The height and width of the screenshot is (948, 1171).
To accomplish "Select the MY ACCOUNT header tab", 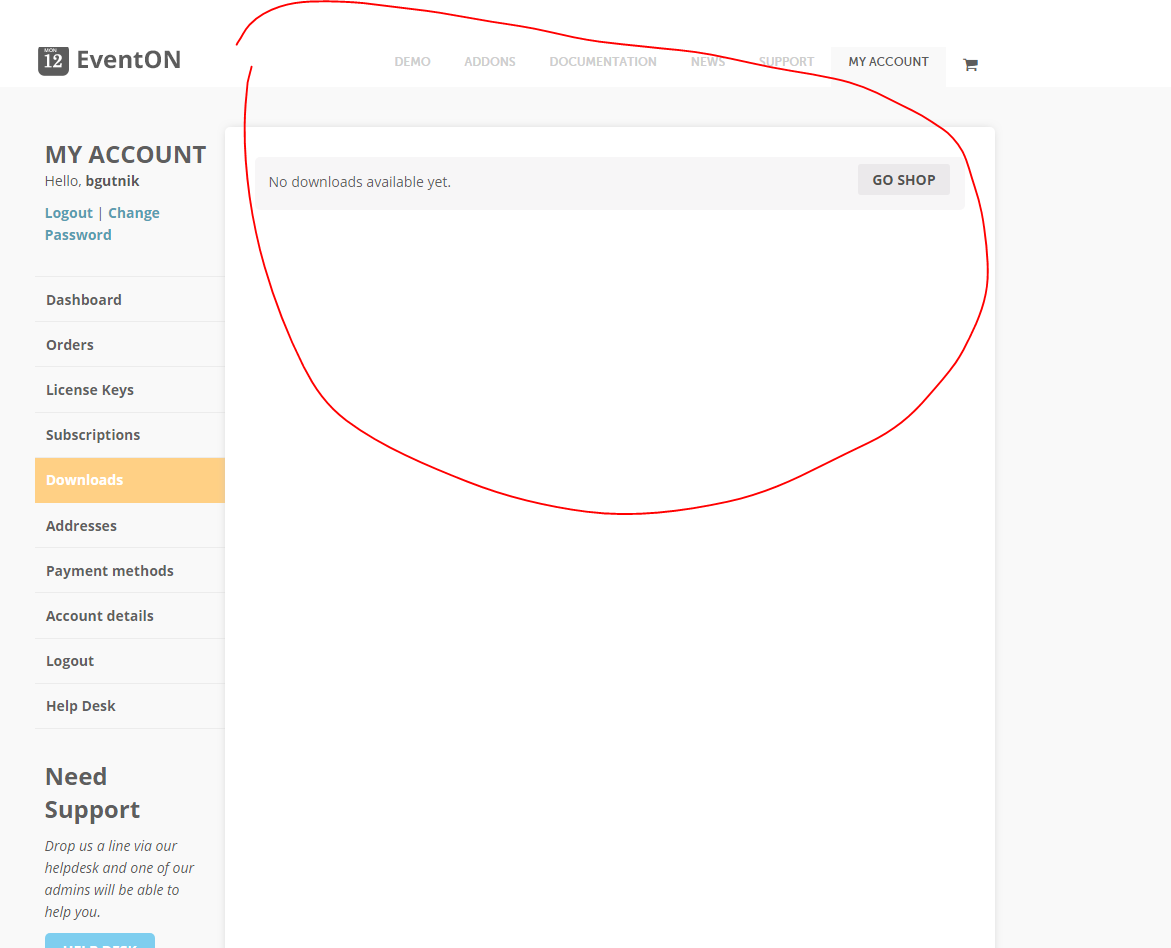I will (x=888, y=62).
